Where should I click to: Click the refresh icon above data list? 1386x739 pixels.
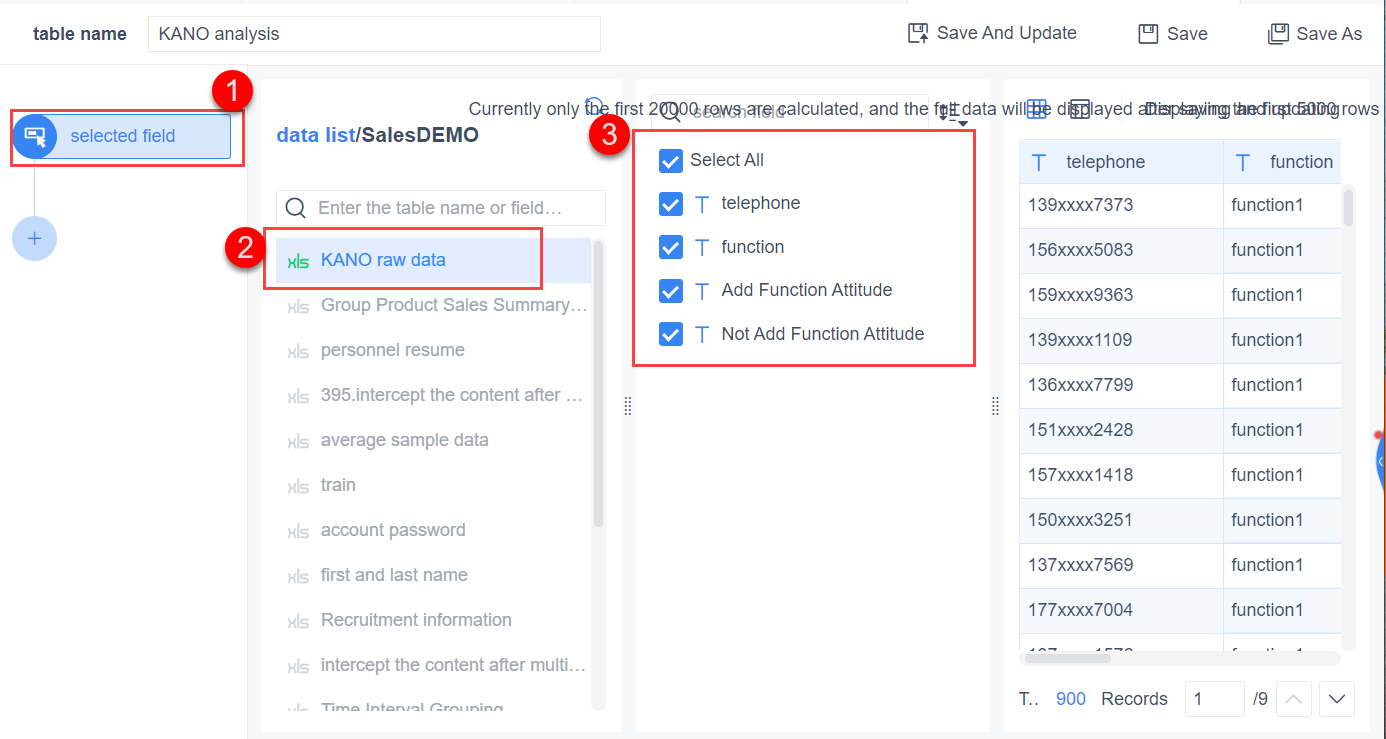[x=595, y=106]
